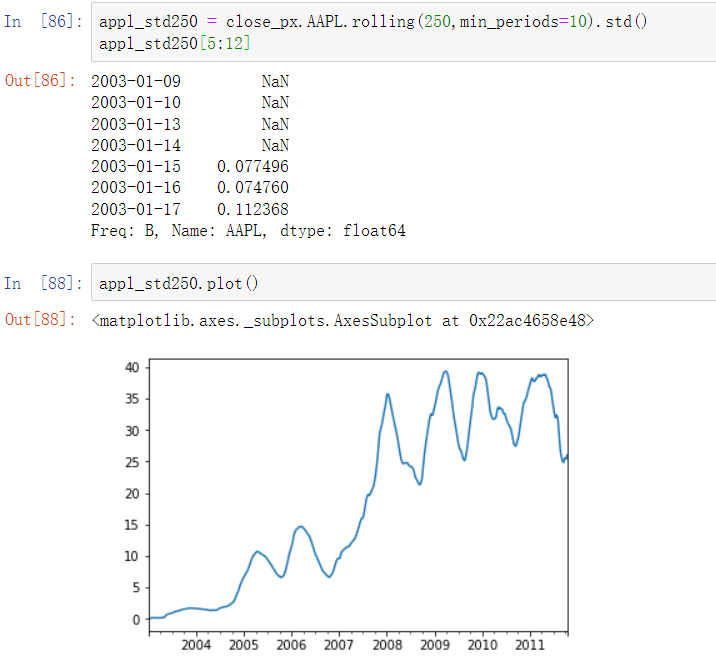
Task: Click the value 0.074760
Action: 253,187
